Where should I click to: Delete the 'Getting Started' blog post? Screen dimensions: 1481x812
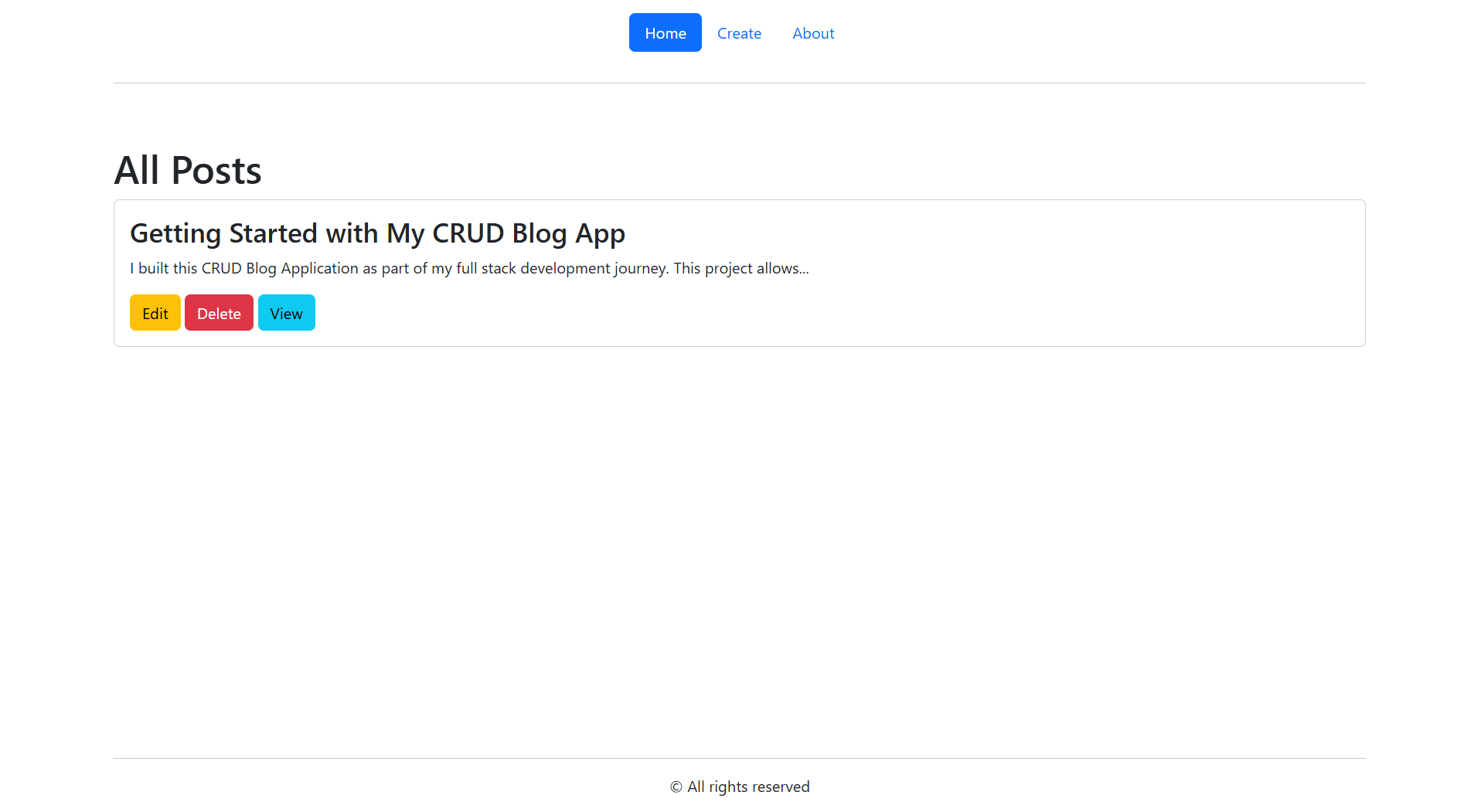219,312
